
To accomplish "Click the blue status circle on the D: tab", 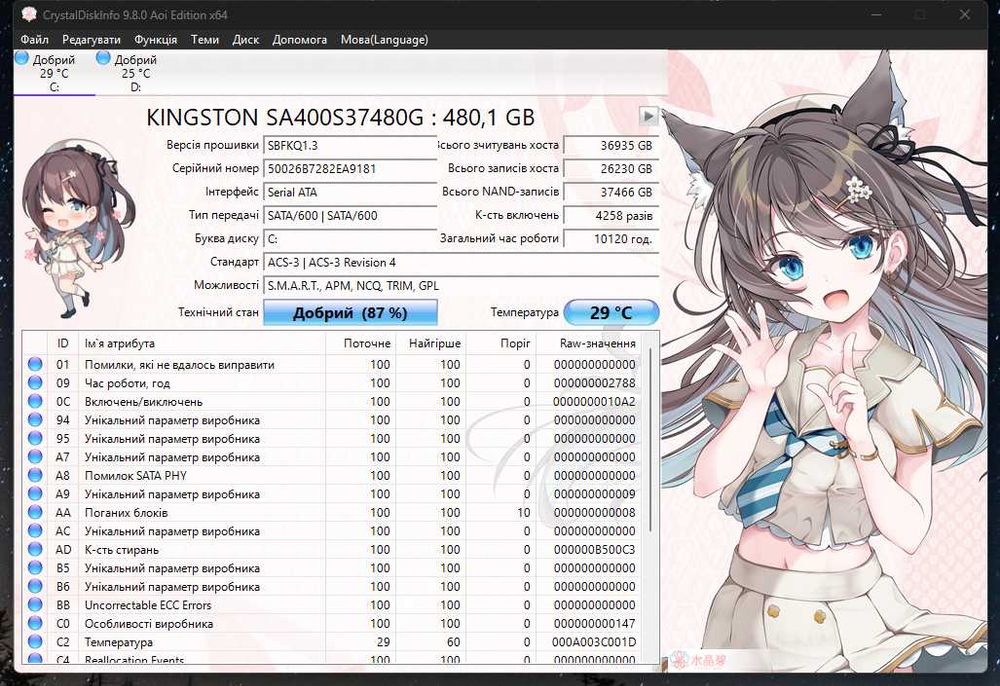I will 103,58.
